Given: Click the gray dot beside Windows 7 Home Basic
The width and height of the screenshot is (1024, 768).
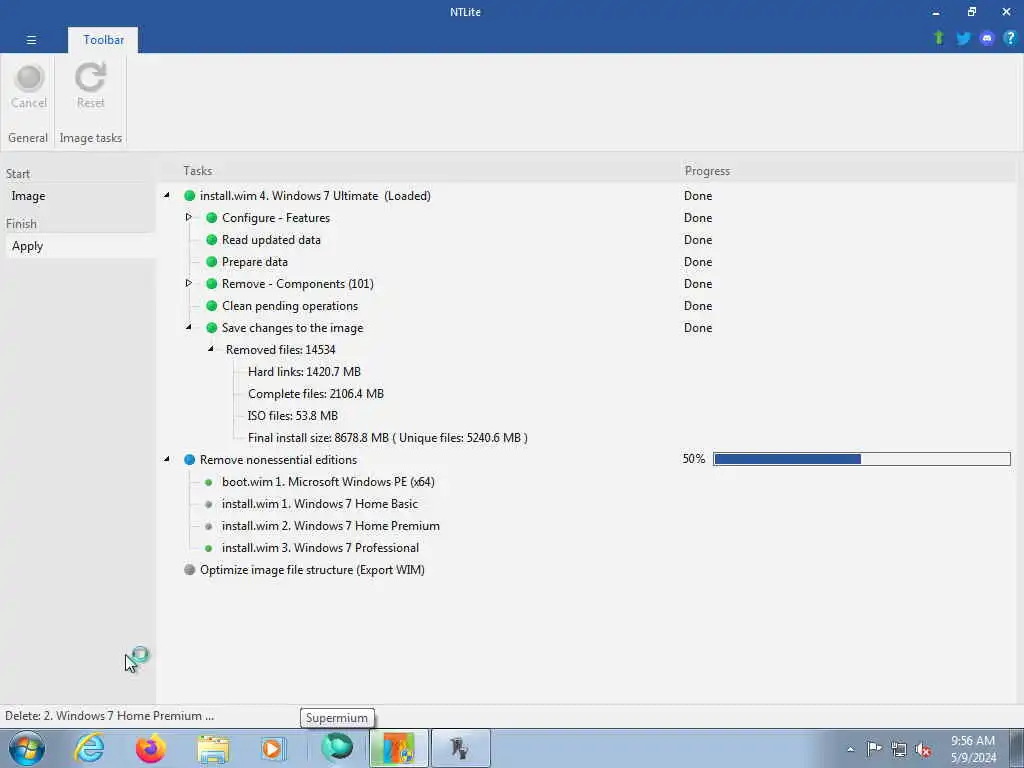Looking at the screenshot, I should [x=208, y=504].
